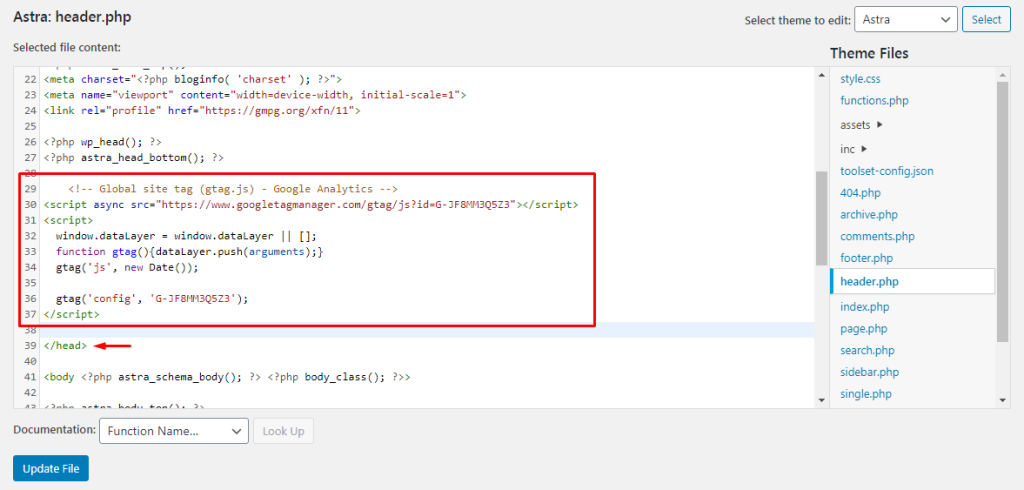Image resolution: width=1024 pixels, height=490 pixels.
Task: Click the closing head tag on line 39
Action: click(x=65, y=346)
